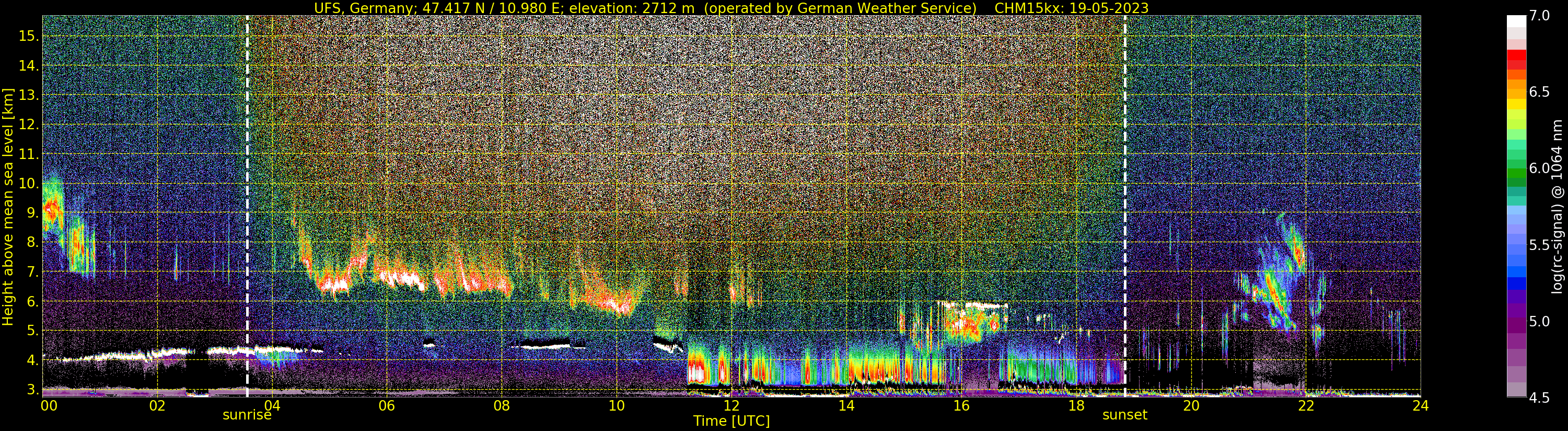Click the "20" time axis tick label
The width and height of the screenshot is (1568, 431).
(x=1191, y=405)
